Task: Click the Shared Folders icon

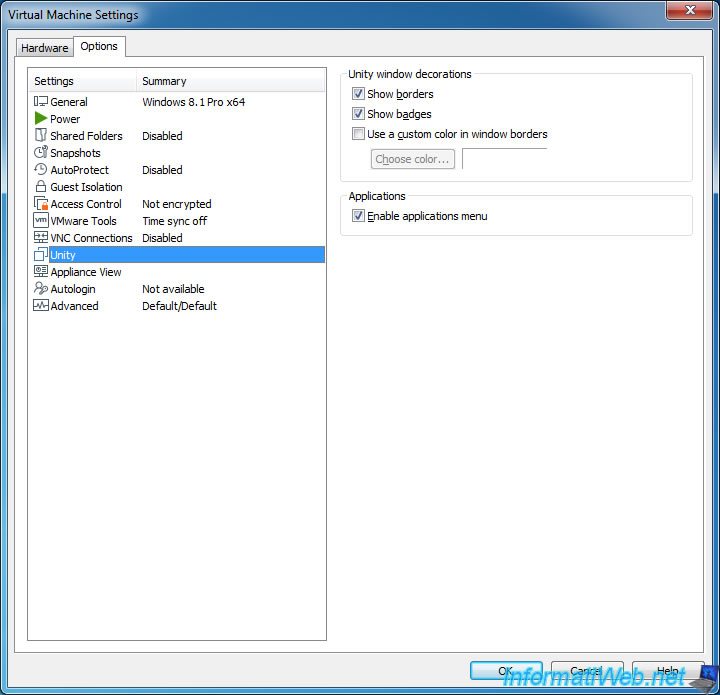Action: [41, 136]
